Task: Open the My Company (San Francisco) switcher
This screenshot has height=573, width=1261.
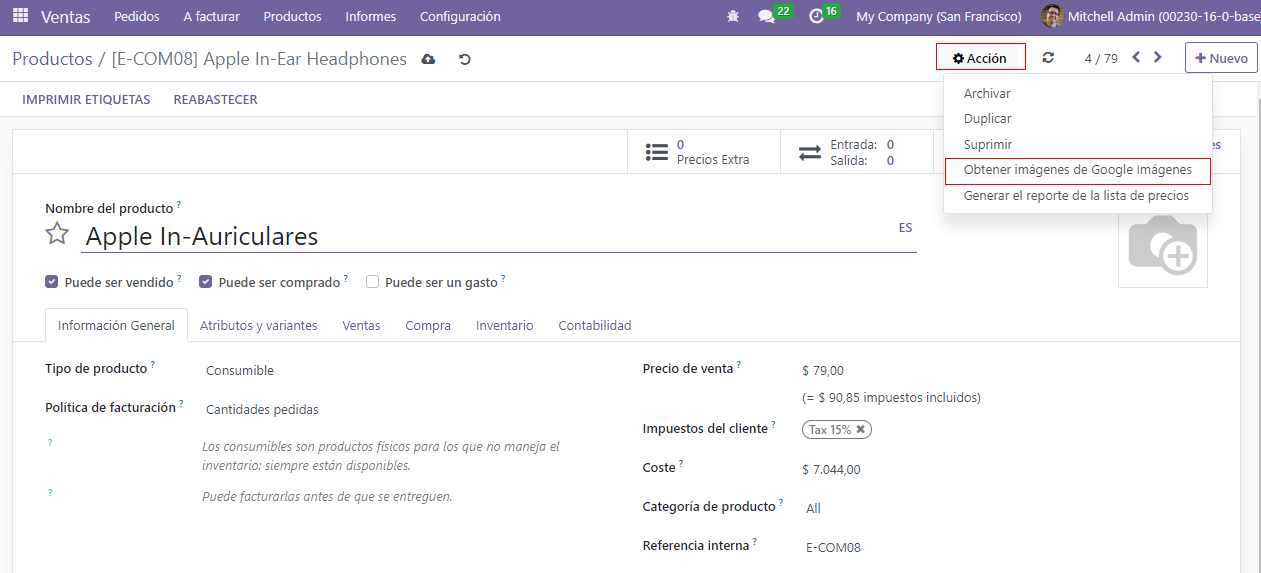Action: [939, 17]
